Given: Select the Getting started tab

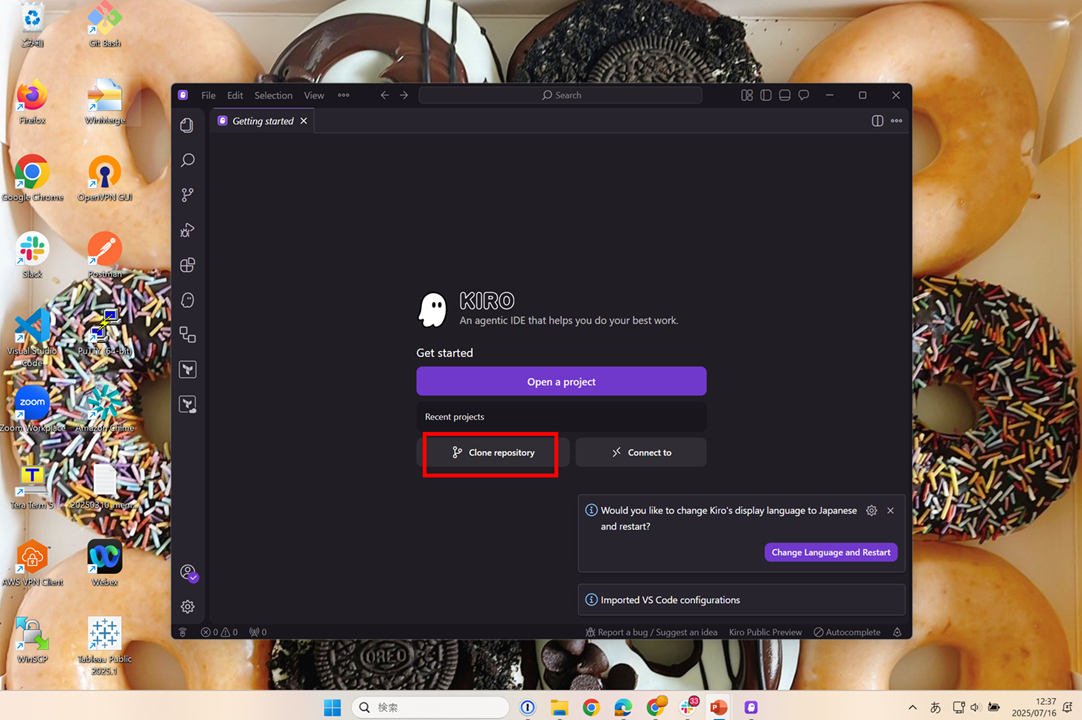Looking at the screenshot, I should 262,121.
